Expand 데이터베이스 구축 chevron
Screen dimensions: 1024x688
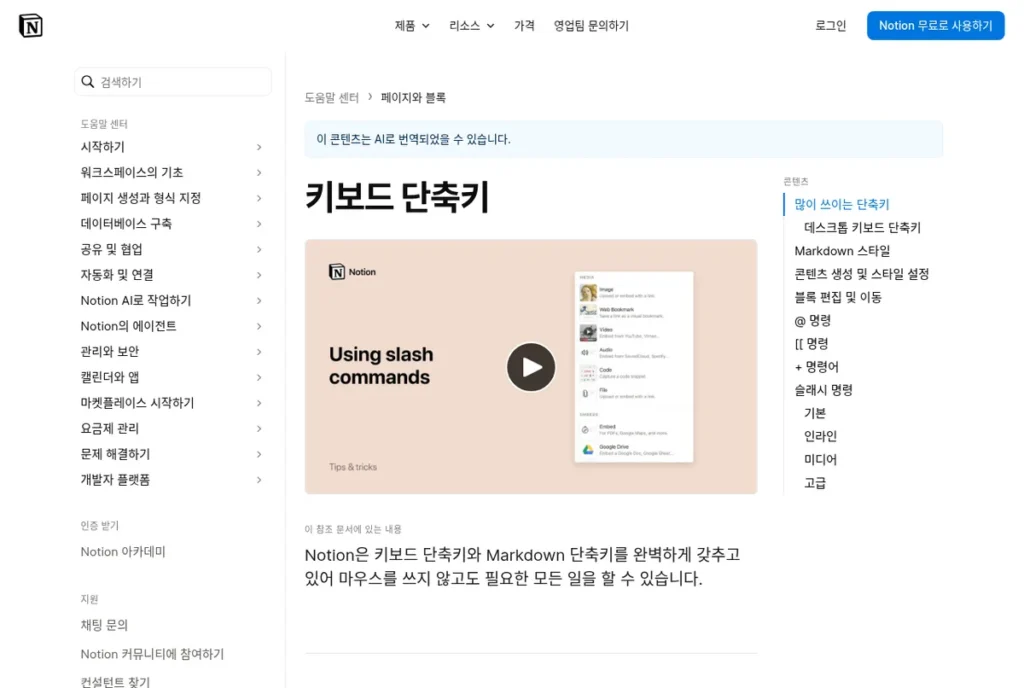(x=259, y=223)
